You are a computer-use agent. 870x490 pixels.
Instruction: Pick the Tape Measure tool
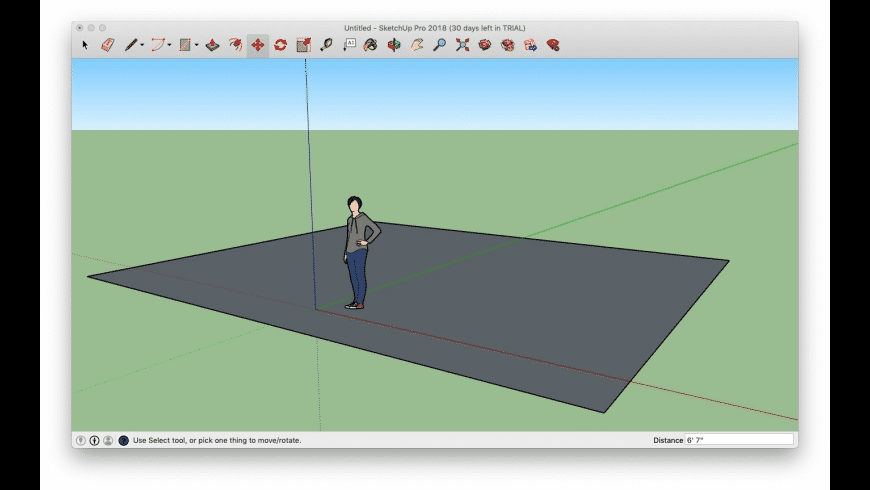pyautogui.click(x=326, y=45)
